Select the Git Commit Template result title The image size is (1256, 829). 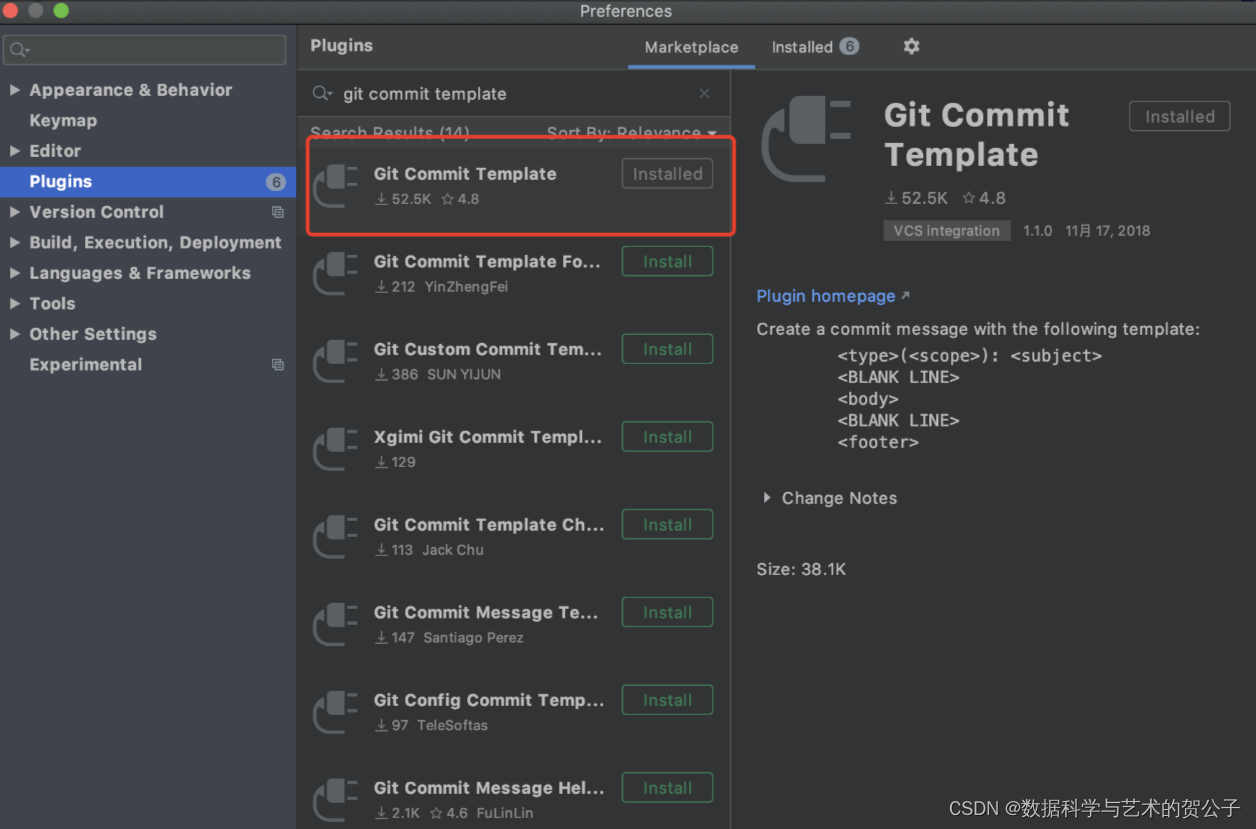tap(465, 174)
